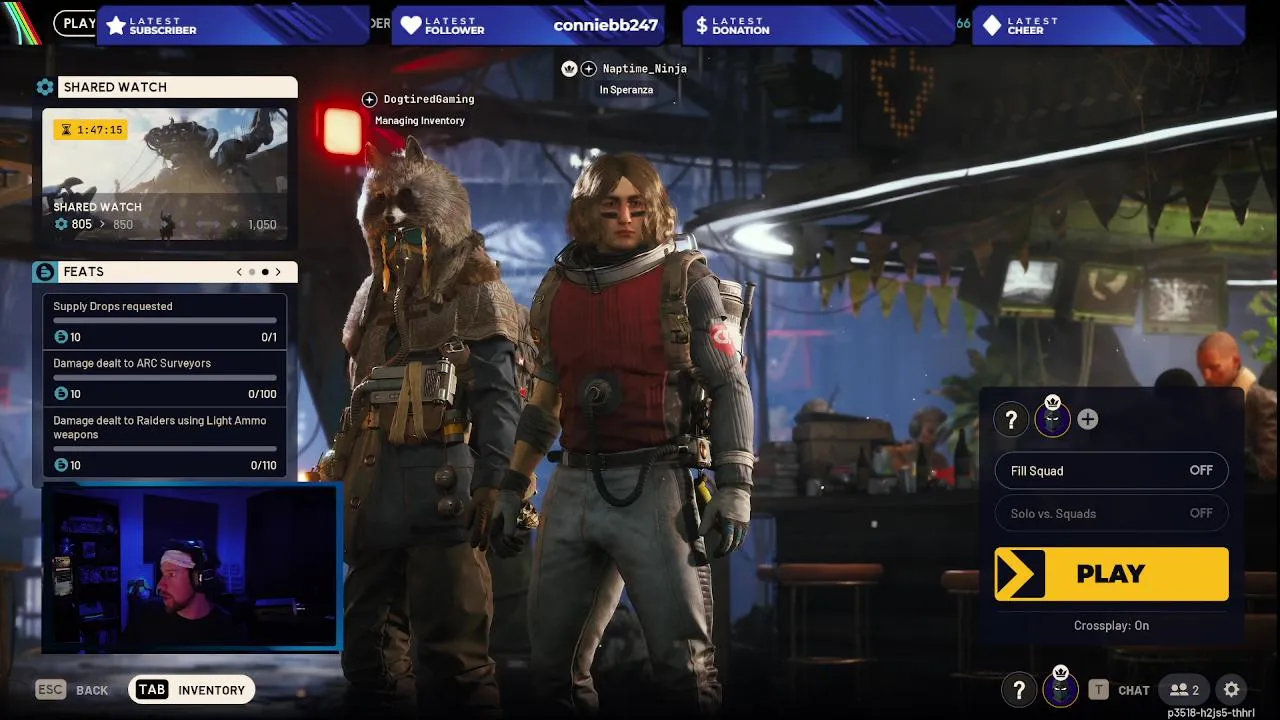Go to previous Feats page arrow
The height and width of the screenshot is (720, 1280).
239,272
